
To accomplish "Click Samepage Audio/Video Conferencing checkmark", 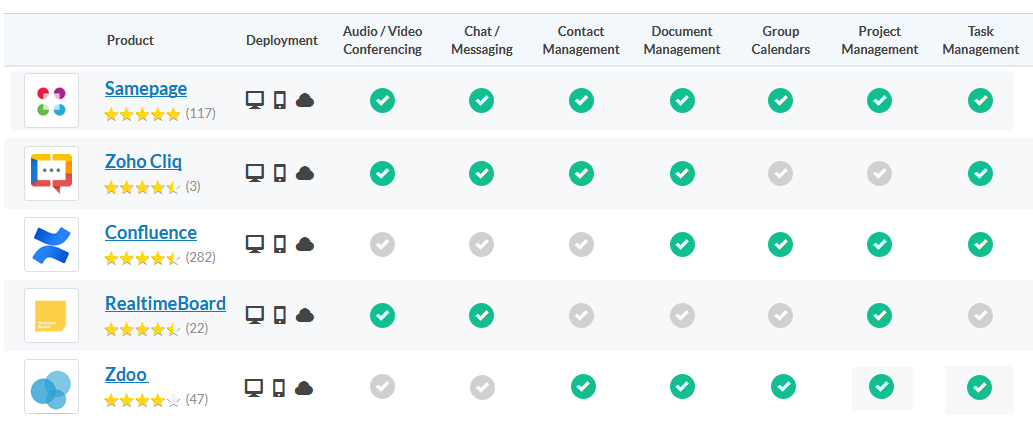I will click(382, 101).
